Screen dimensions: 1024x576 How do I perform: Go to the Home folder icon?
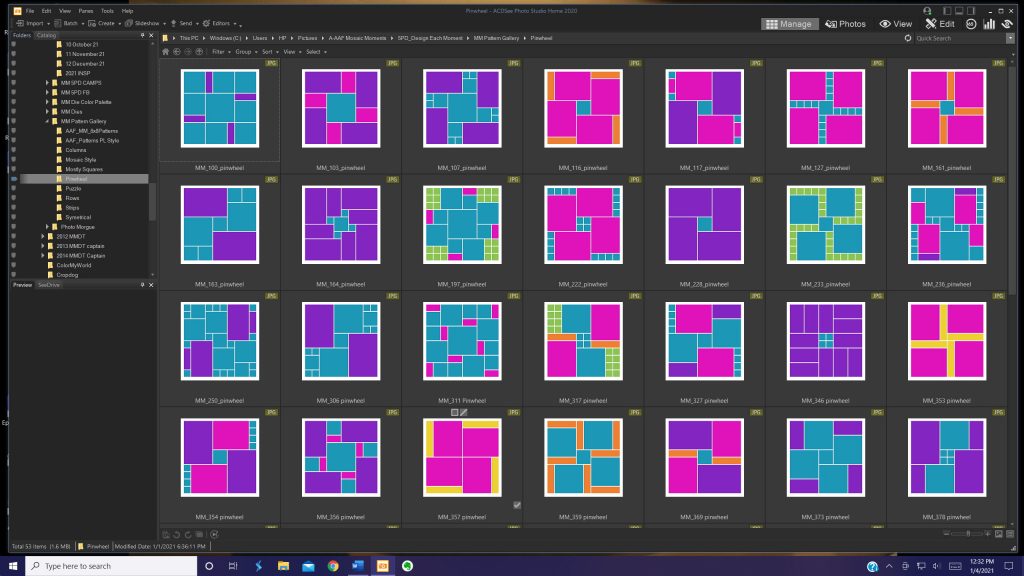tap(165, 52)
